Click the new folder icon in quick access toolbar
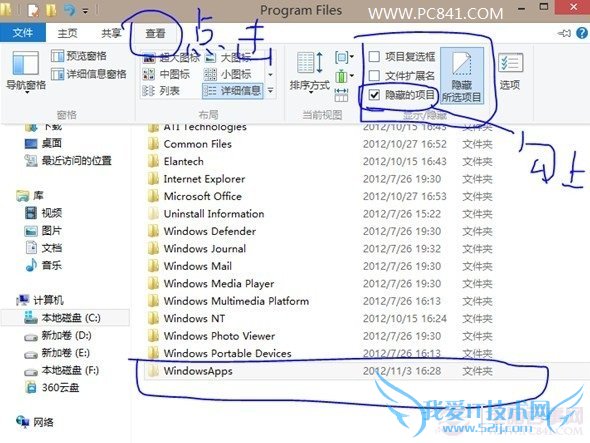Viewport: 590px width, 443px height. click(x=51, y=10)
